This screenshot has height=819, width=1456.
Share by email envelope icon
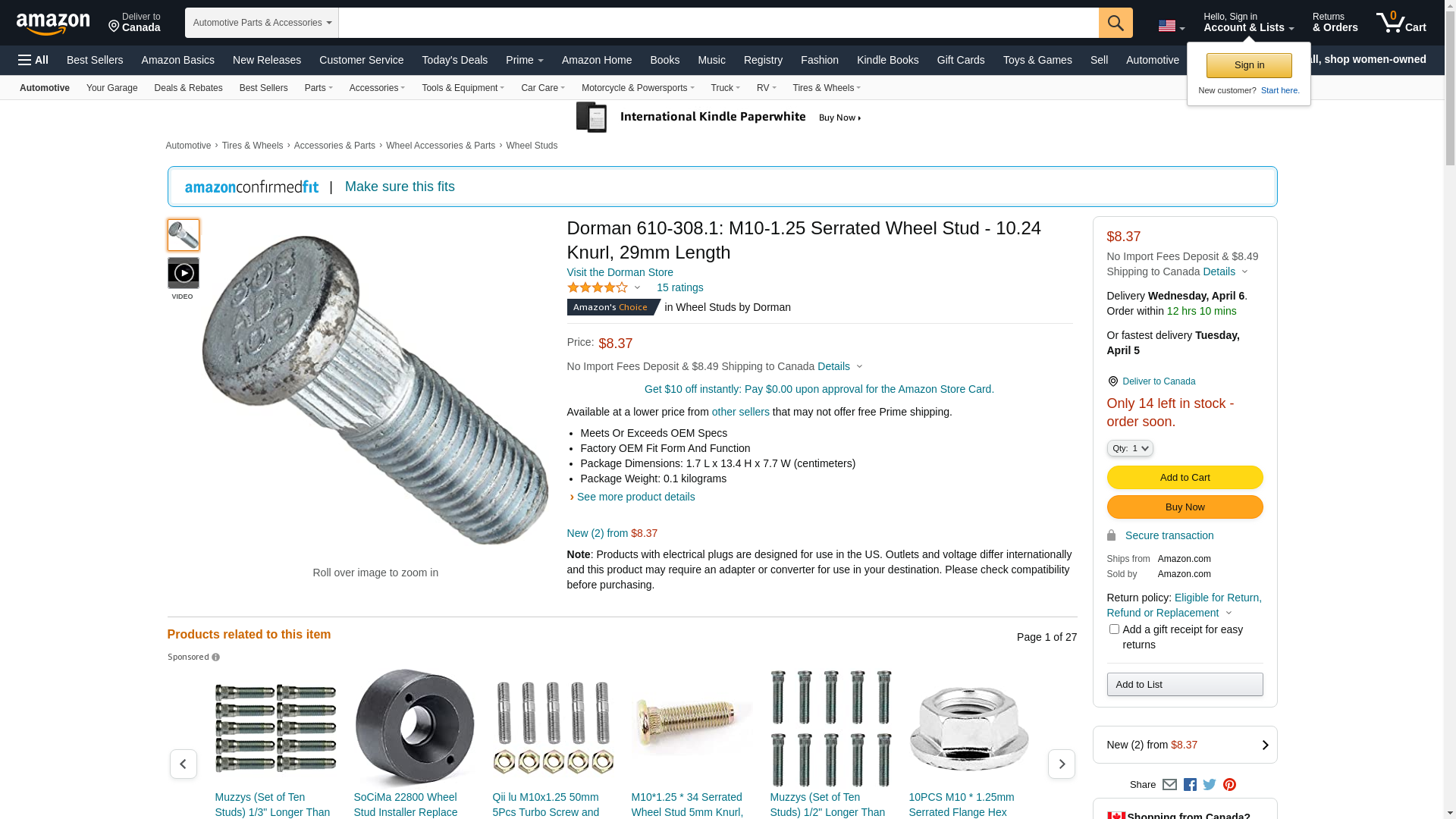(x=1169, y=785)
